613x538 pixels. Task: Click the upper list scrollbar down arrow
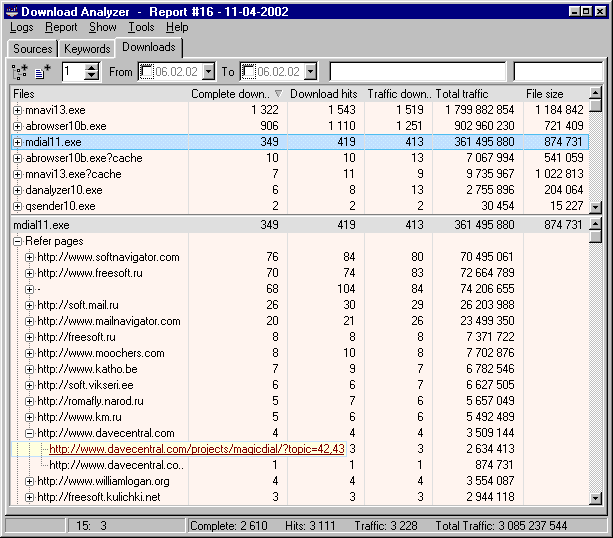pyautogui.click(x=595, y=207)
